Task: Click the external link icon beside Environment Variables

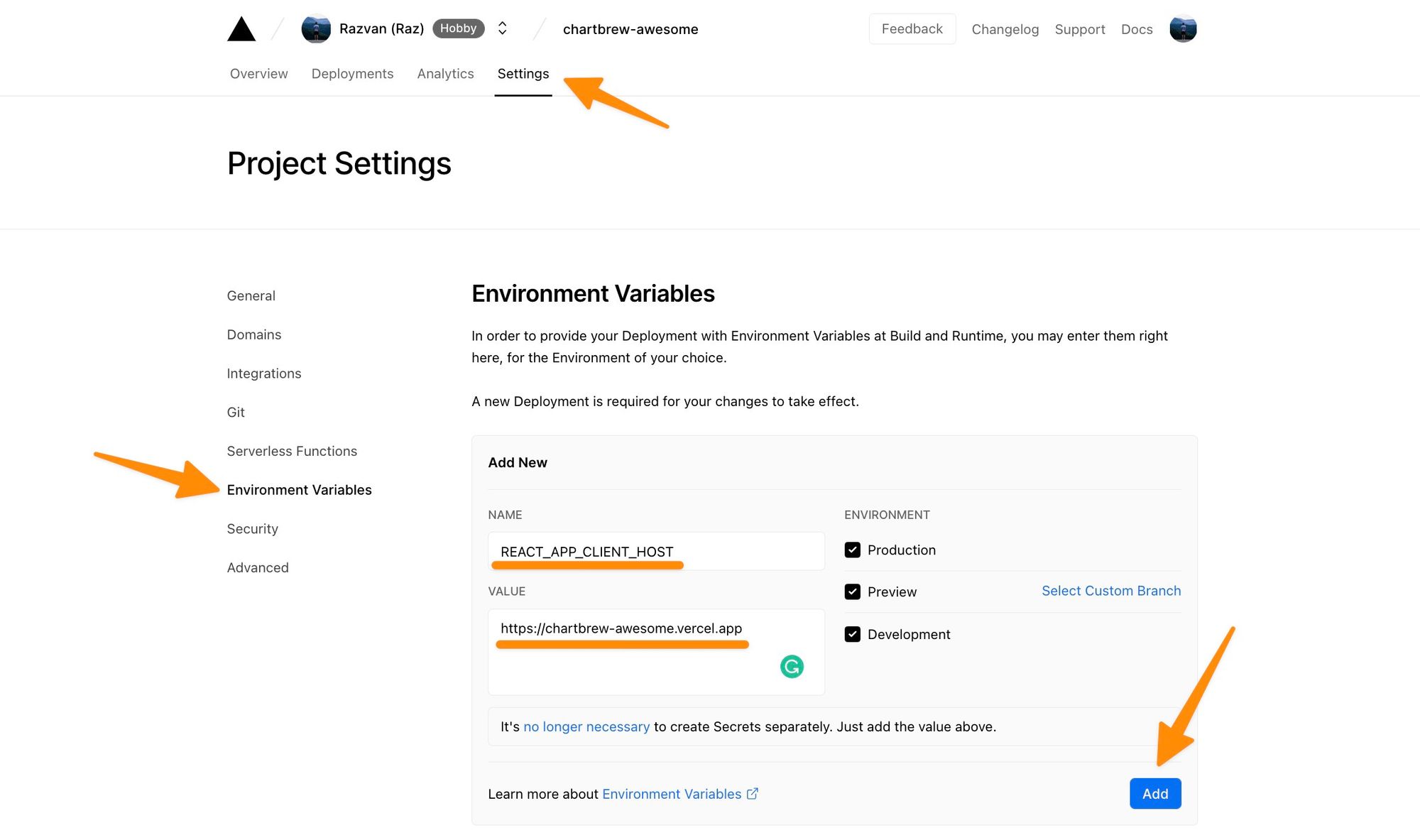Action: pos(753,794)
